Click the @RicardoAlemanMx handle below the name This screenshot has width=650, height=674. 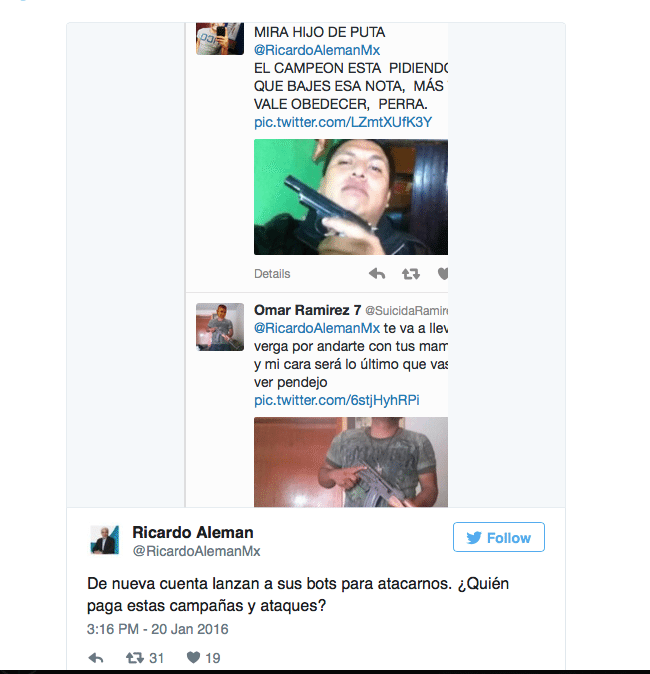pos(196,551)
